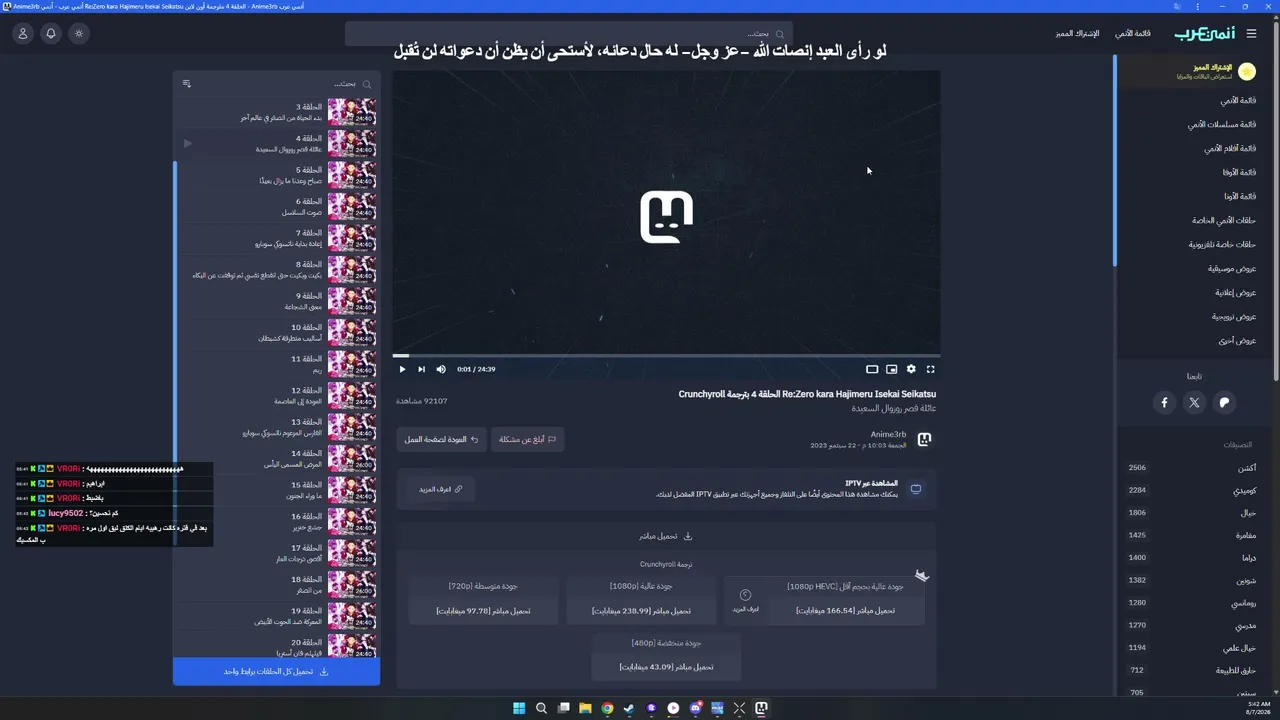Screen dimensions: 1280x720
Task: Download the 1080p HEVC version (166.54 MB)
Action: [x=846, y=611]
